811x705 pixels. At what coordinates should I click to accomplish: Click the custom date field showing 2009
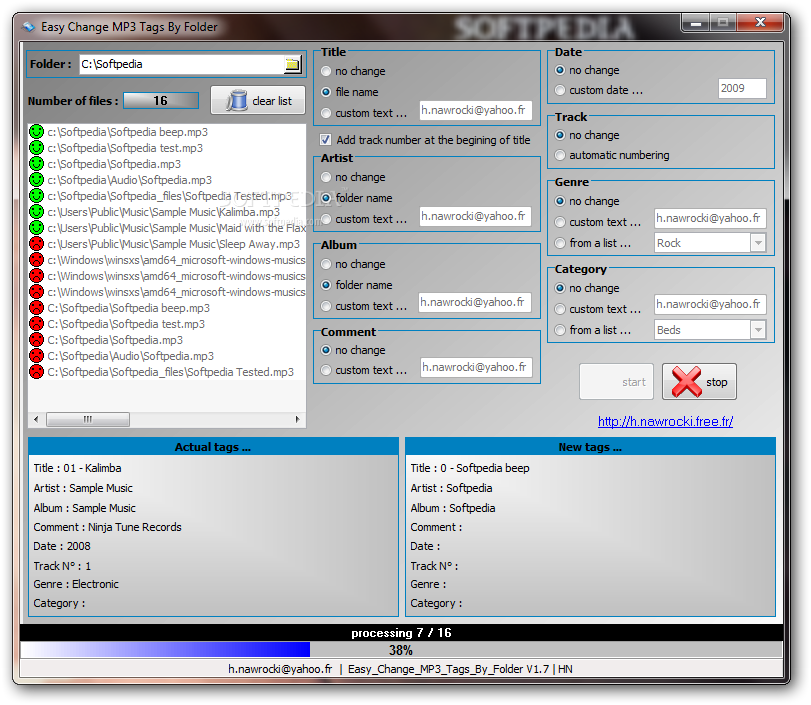coord(742,88)
